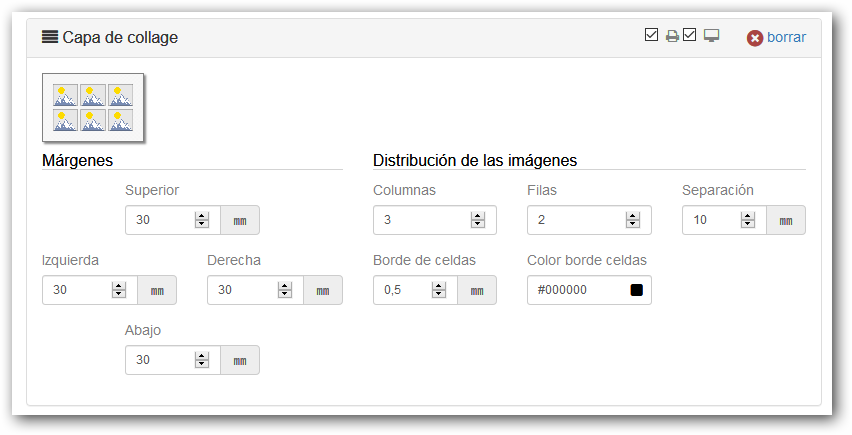Screen dimensions: 852x435
Task: Toggle the screen visibility checkbox
Action: pyautogui.click(x=690, y=35)
